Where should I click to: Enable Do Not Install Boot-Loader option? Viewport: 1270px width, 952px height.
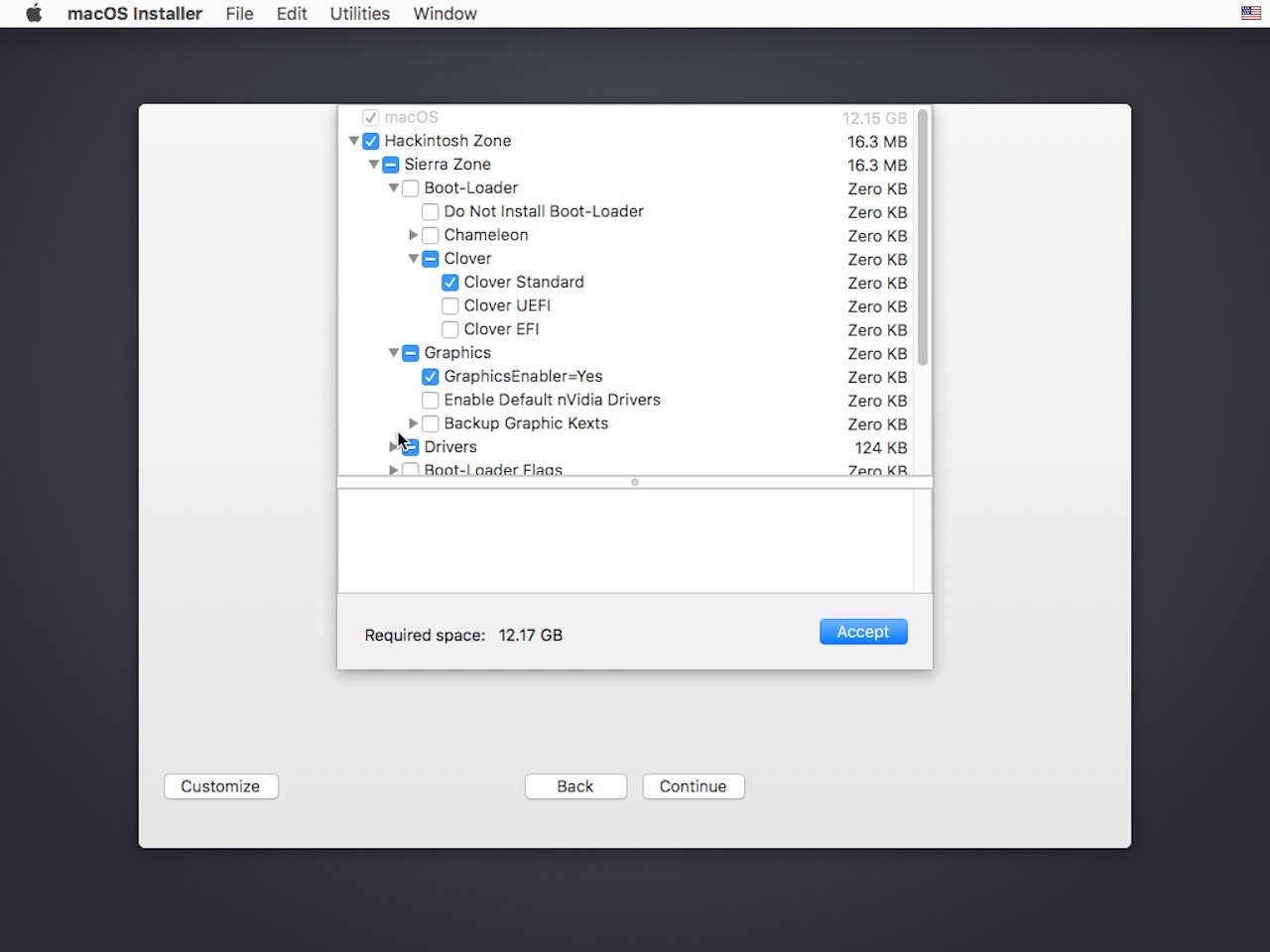(x=431, y=212)
